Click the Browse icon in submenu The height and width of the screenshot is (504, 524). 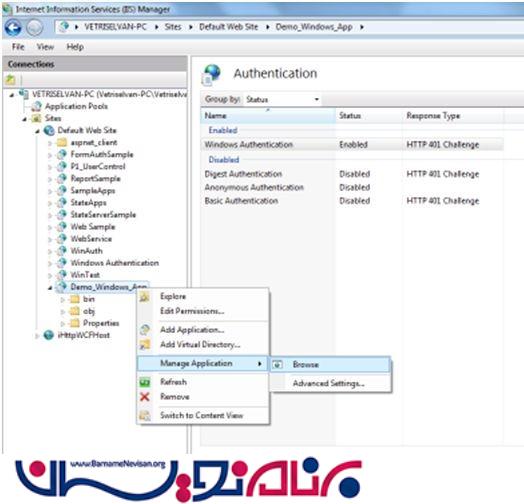(x=278, y=365)
